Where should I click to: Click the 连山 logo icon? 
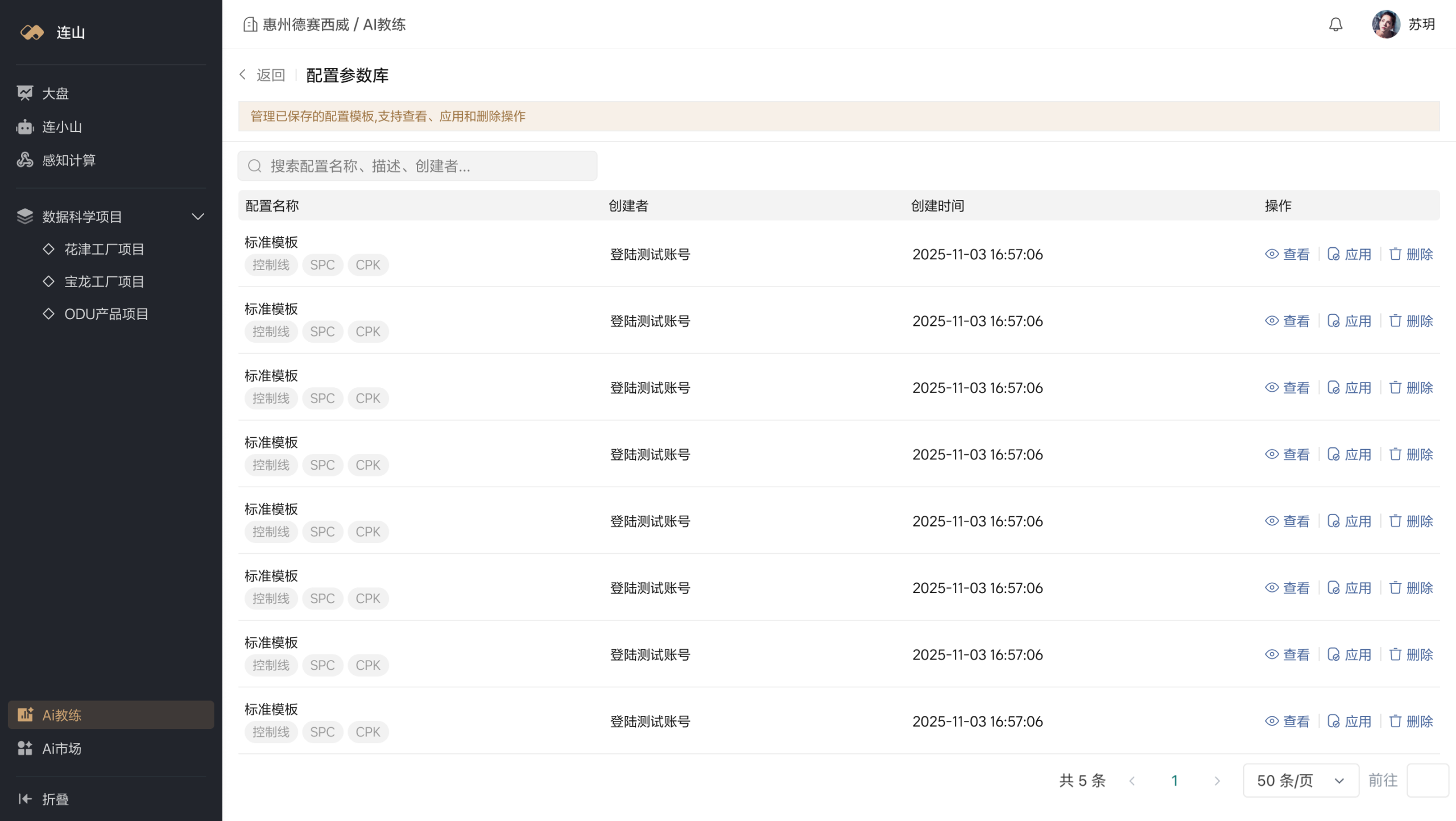click(32, 32)
